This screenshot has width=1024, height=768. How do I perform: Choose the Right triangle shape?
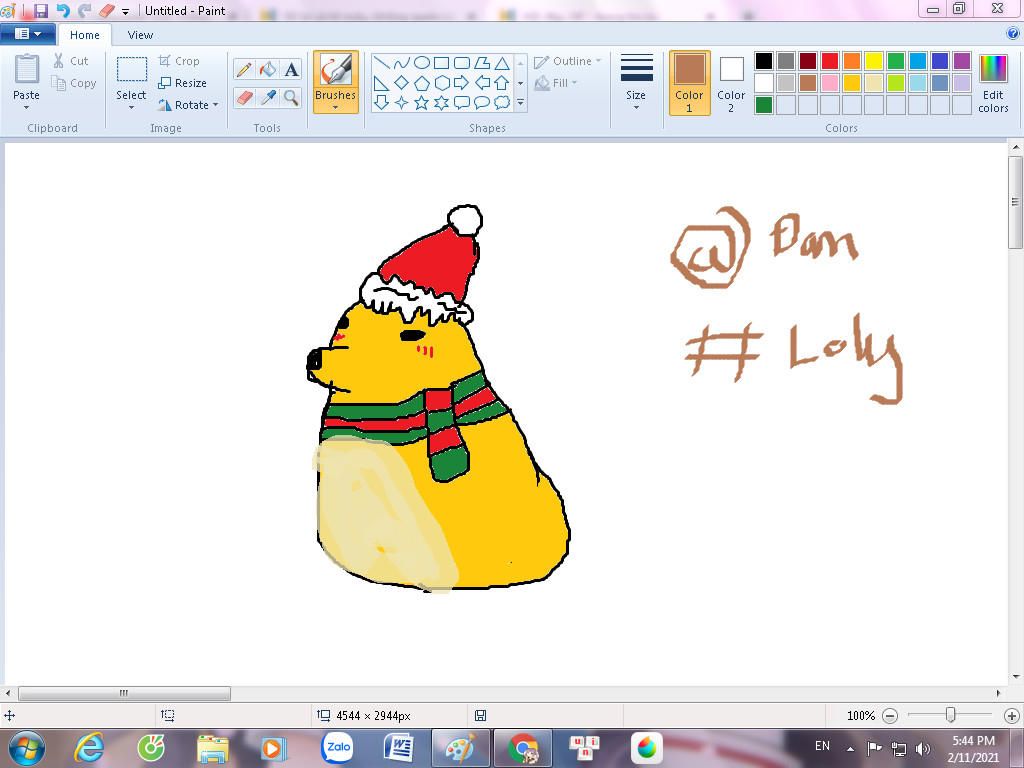pos(382,83)
